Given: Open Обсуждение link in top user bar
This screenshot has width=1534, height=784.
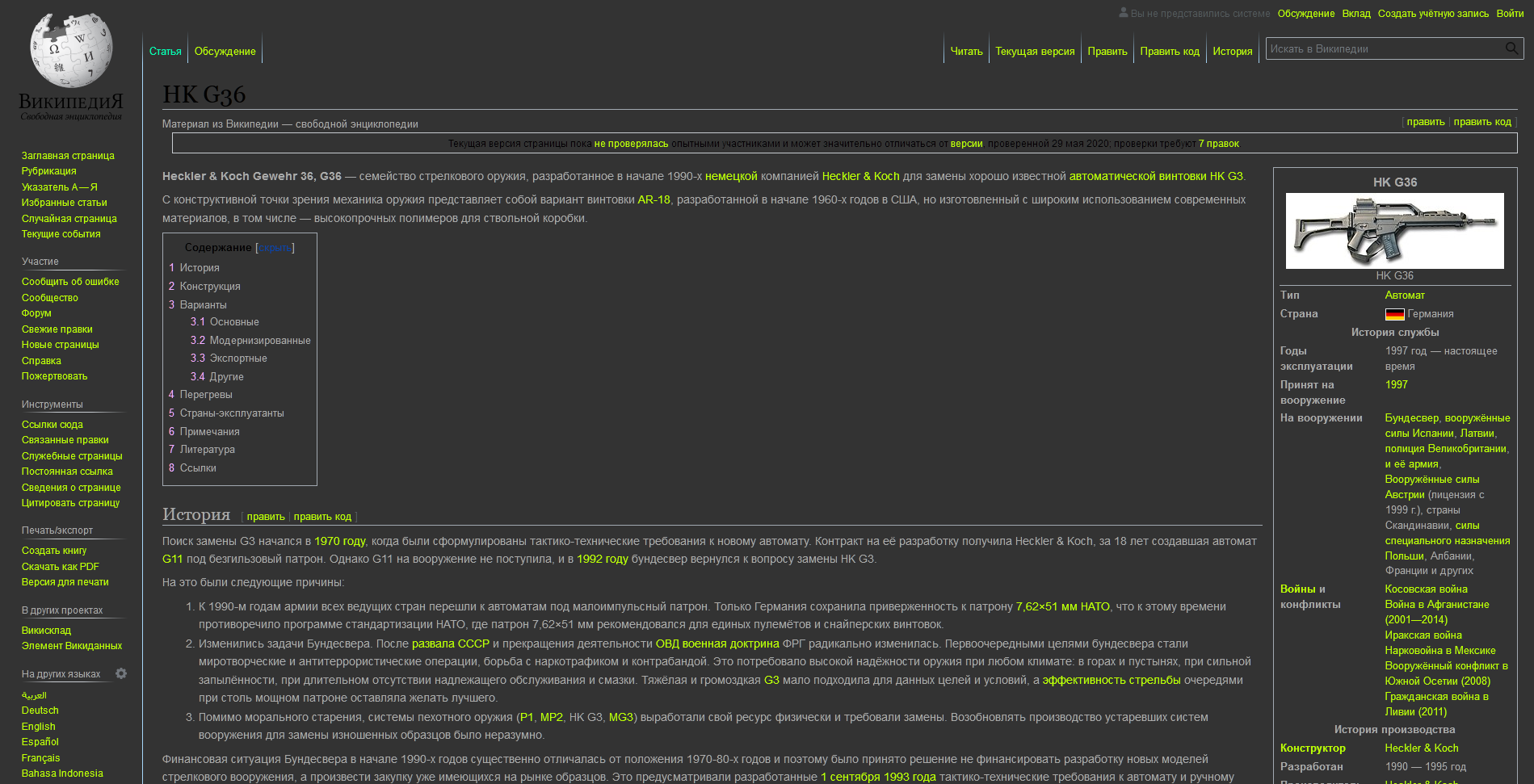Looking at the screenshot, I should [x=1306, y=13].
